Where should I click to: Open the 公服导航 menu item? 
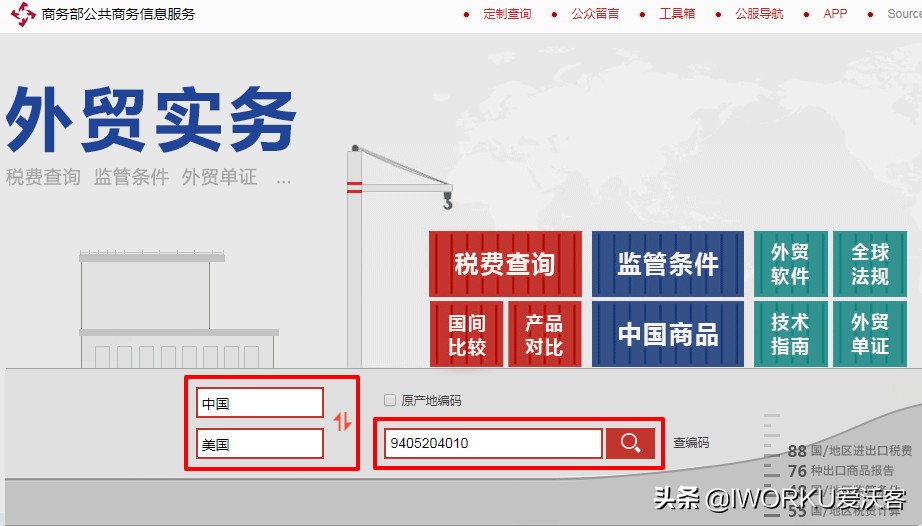759,14
